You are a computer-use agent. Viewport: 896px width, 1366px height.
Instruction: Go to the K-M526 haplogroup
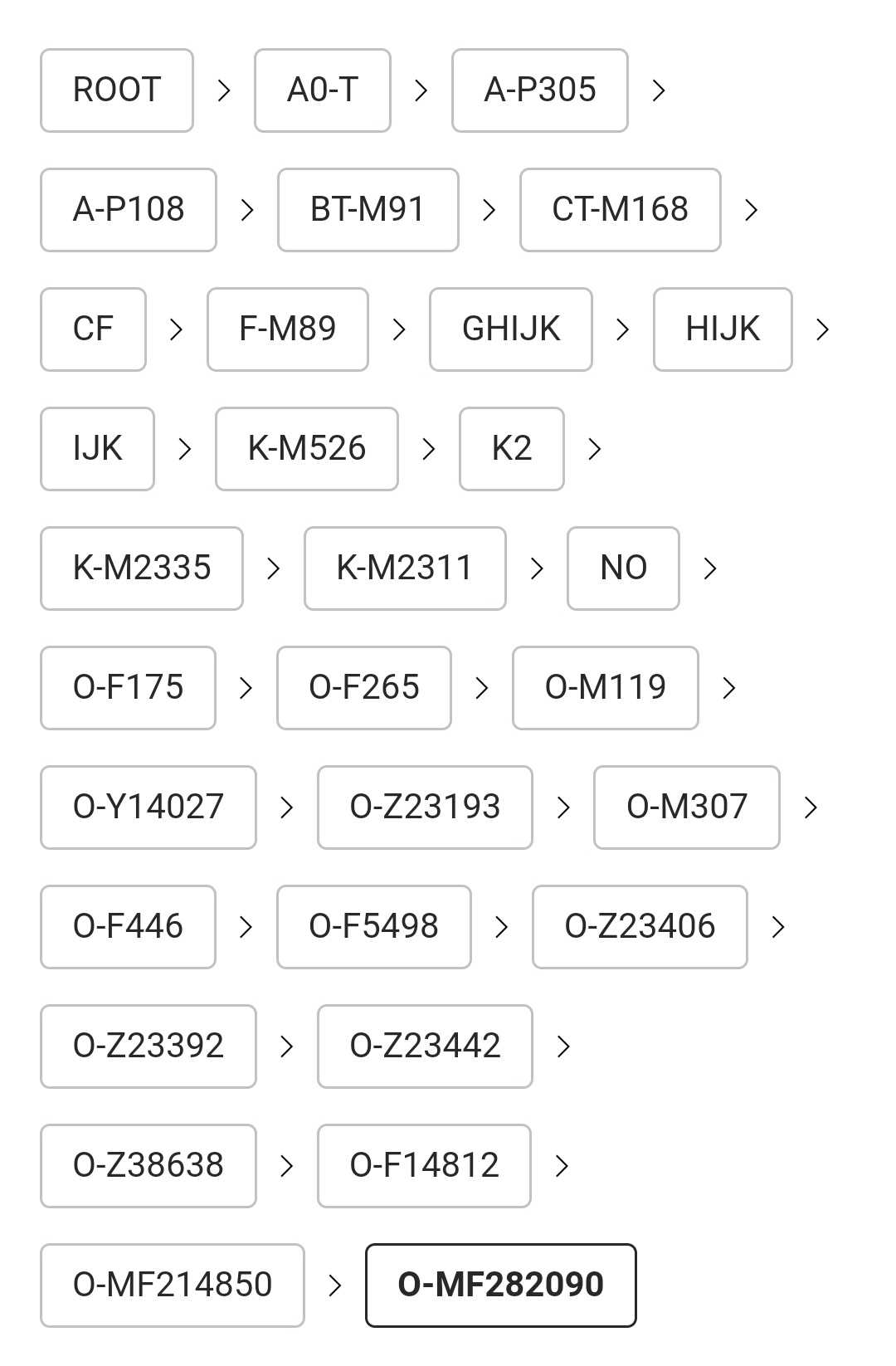pyautogui.click(x=307, y=449)
